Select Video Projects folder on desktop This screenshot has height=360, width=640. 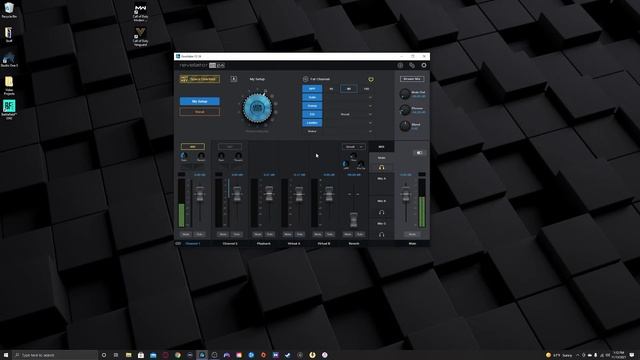(x=9, y=86)
